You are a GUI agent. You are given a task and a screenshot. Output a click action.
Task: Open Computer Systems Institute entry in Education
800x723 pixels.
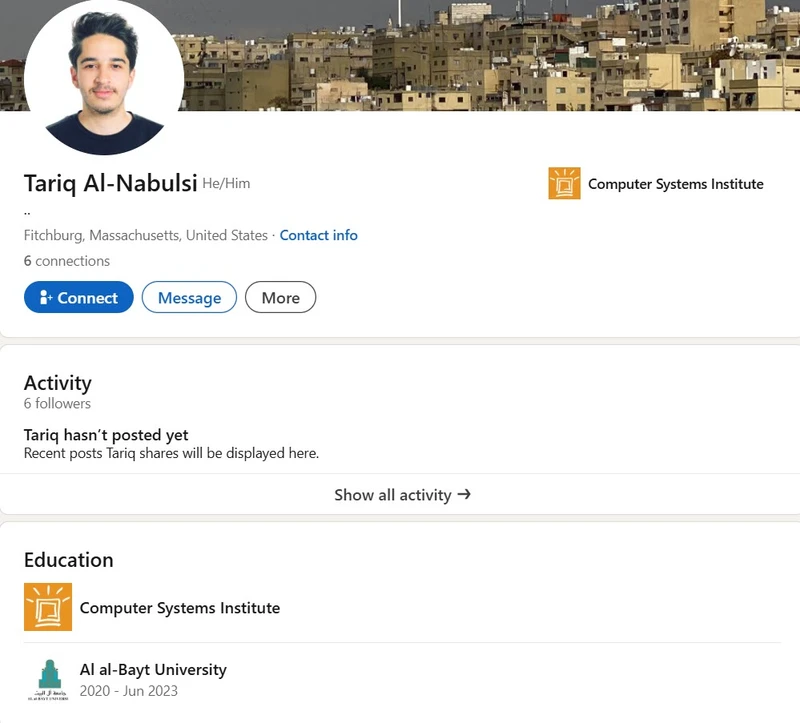tap(180, 608)
